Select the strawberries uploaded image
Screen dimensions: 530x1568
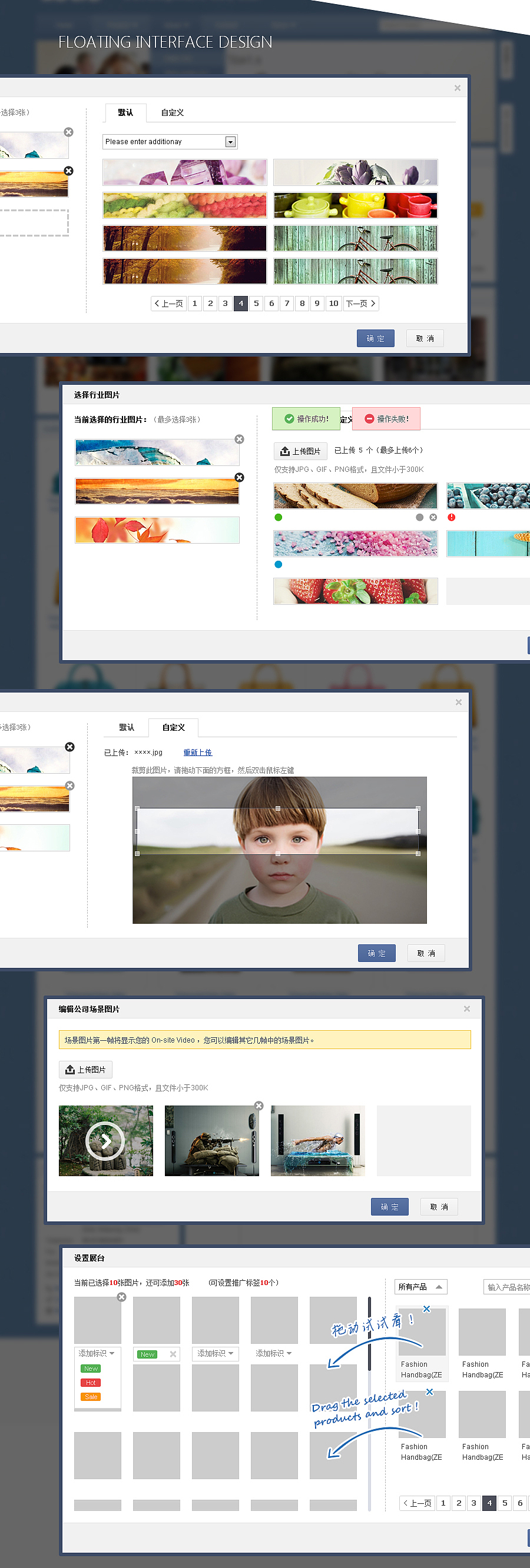coord(356,591)
